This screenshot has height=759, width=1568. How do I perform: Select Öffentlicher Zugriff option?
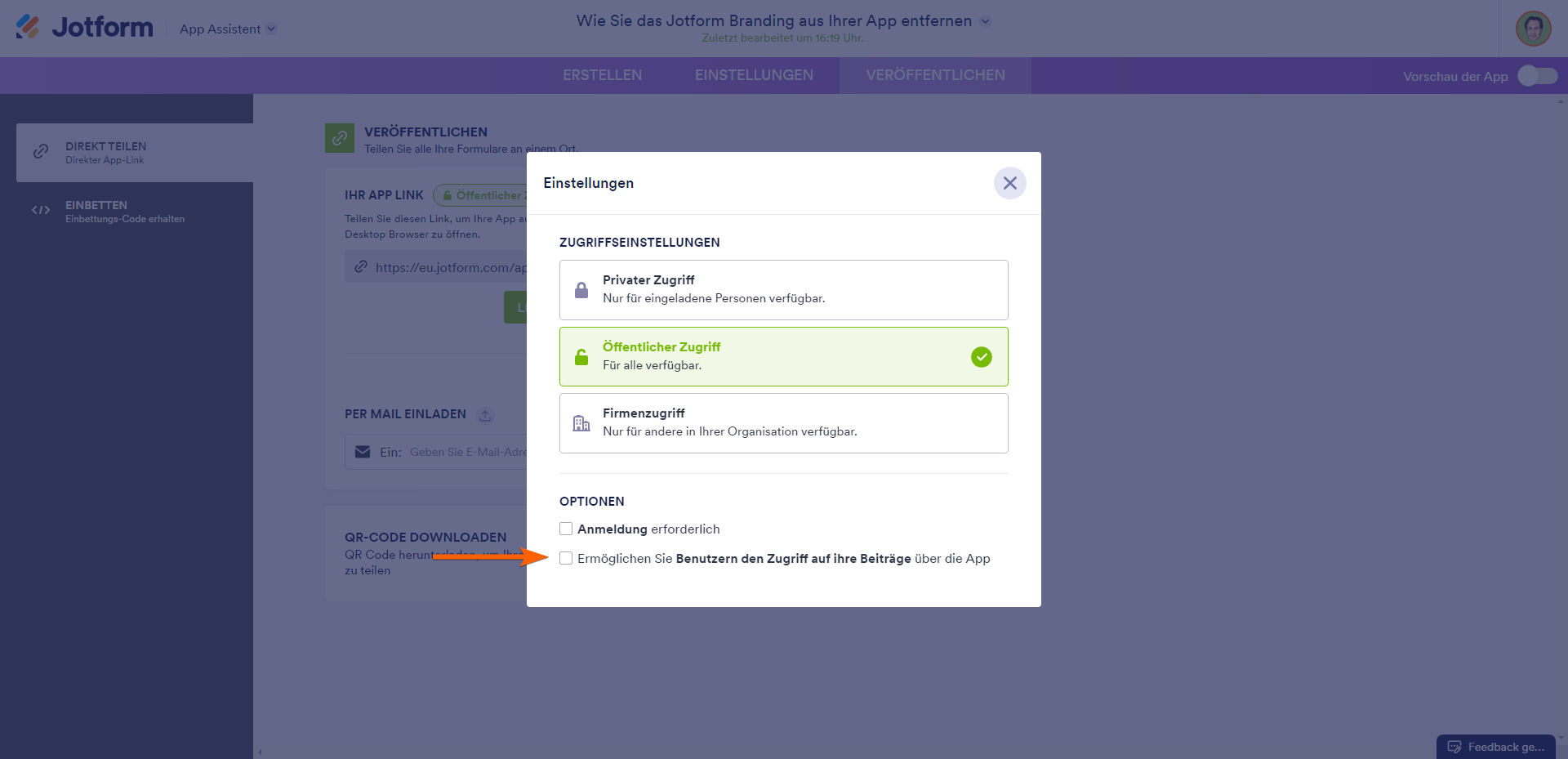tap(783, 356)
